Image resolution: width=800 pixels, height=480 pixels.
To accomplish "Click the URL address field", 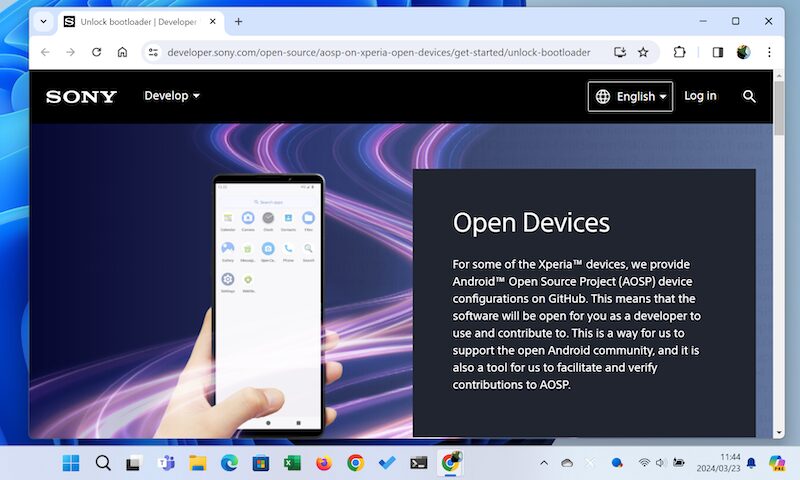I will tap(380, 52).
